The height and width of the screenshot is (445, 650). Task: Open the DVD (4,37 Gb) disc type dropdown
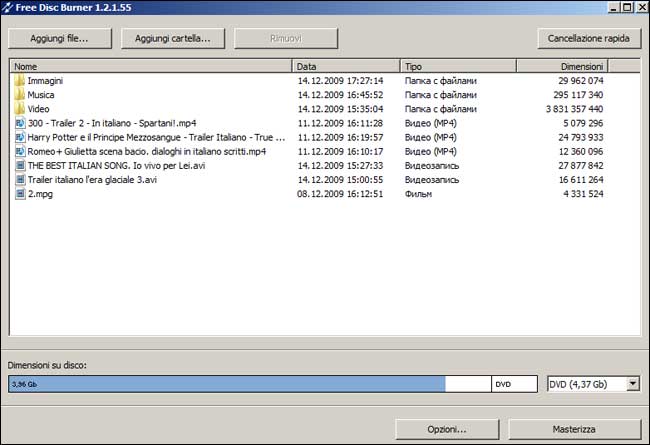point(593,384)
